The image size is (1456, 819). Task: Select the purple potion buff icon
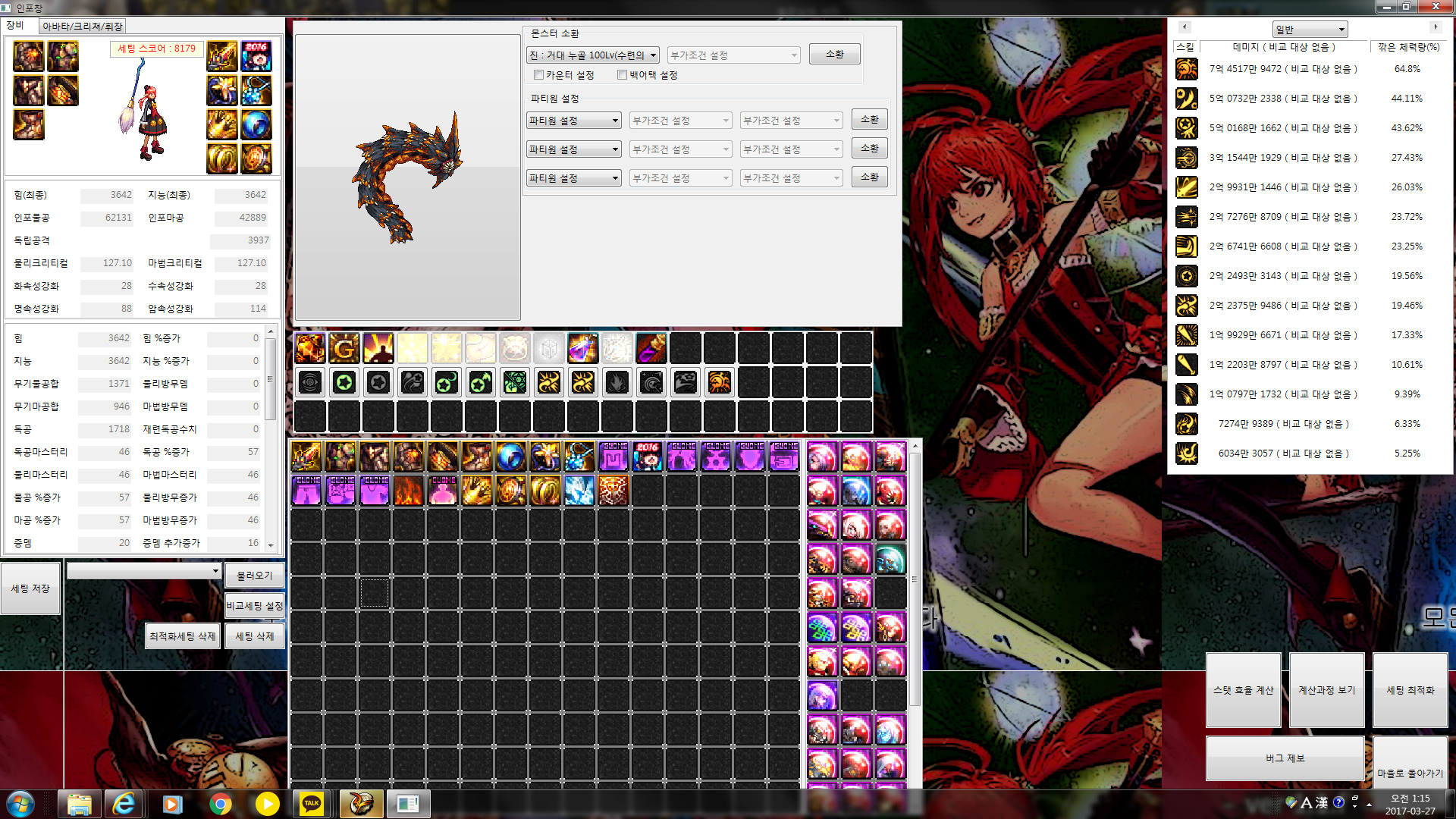coord(582,349)
